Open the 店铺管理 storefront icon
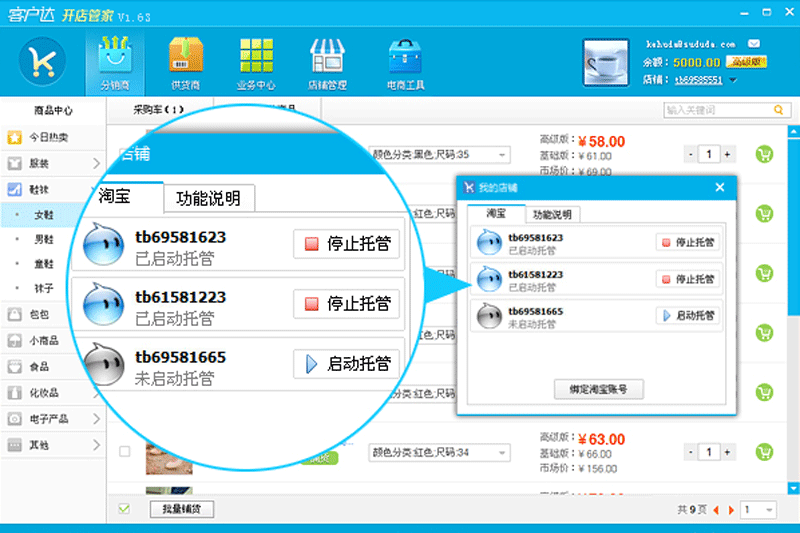Viewport: 800px width, 533px height. pyautogui.click(x=327, y=55)
